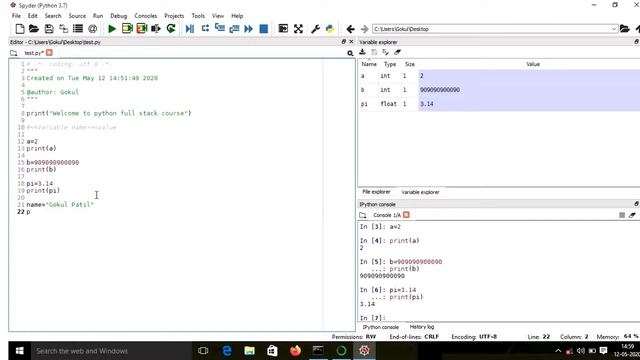Open the View menu
Viewport: 640px width, 360px height.
[x=218, y=16]
